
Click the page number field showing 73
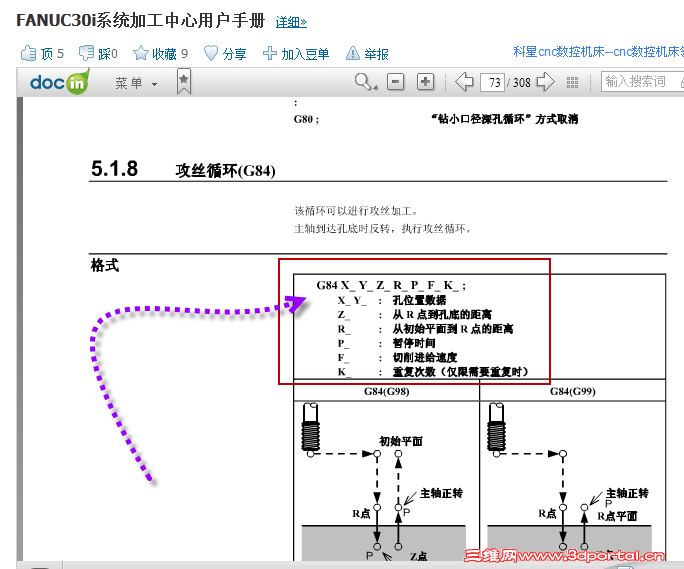[492, 82]
